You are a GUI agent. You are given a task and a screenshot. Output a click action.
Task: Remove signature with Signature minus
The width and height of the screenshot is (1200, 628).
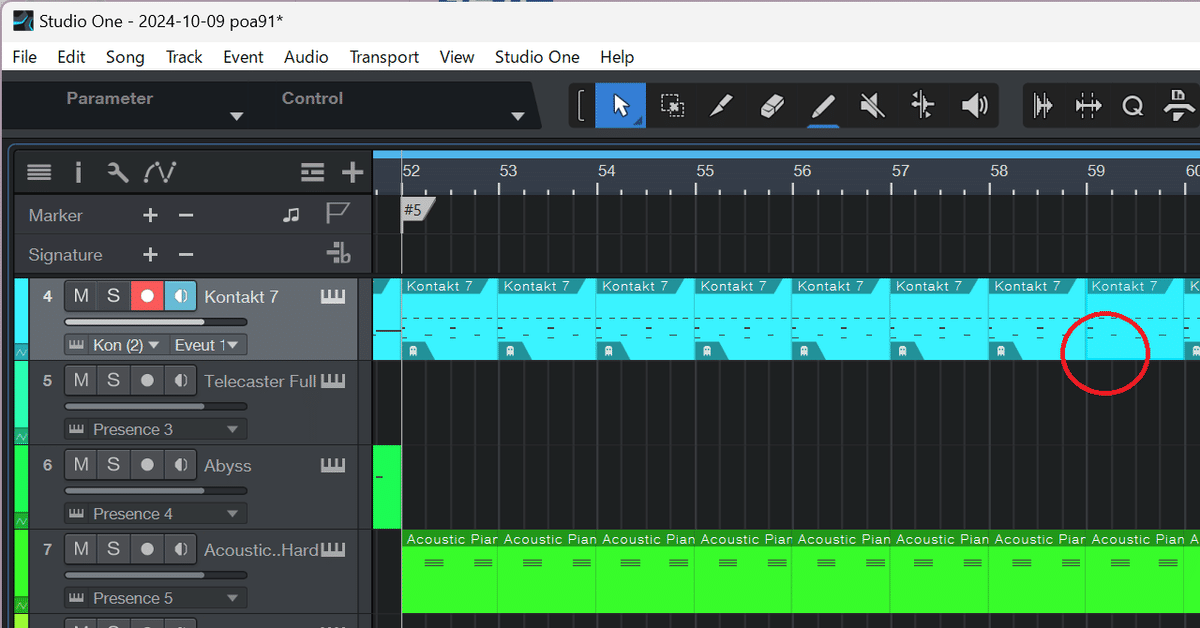(185, 255)
